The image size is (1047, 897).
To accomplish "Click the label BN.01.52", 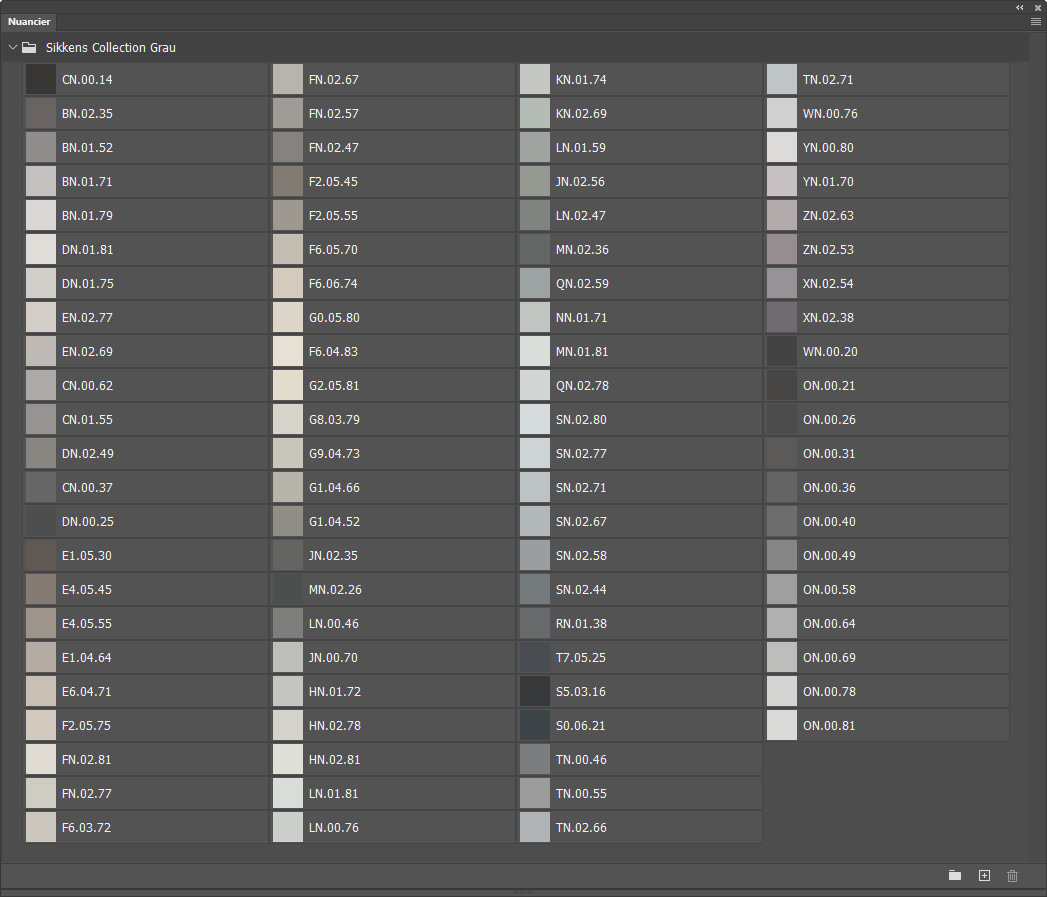I will coord(87,148).
